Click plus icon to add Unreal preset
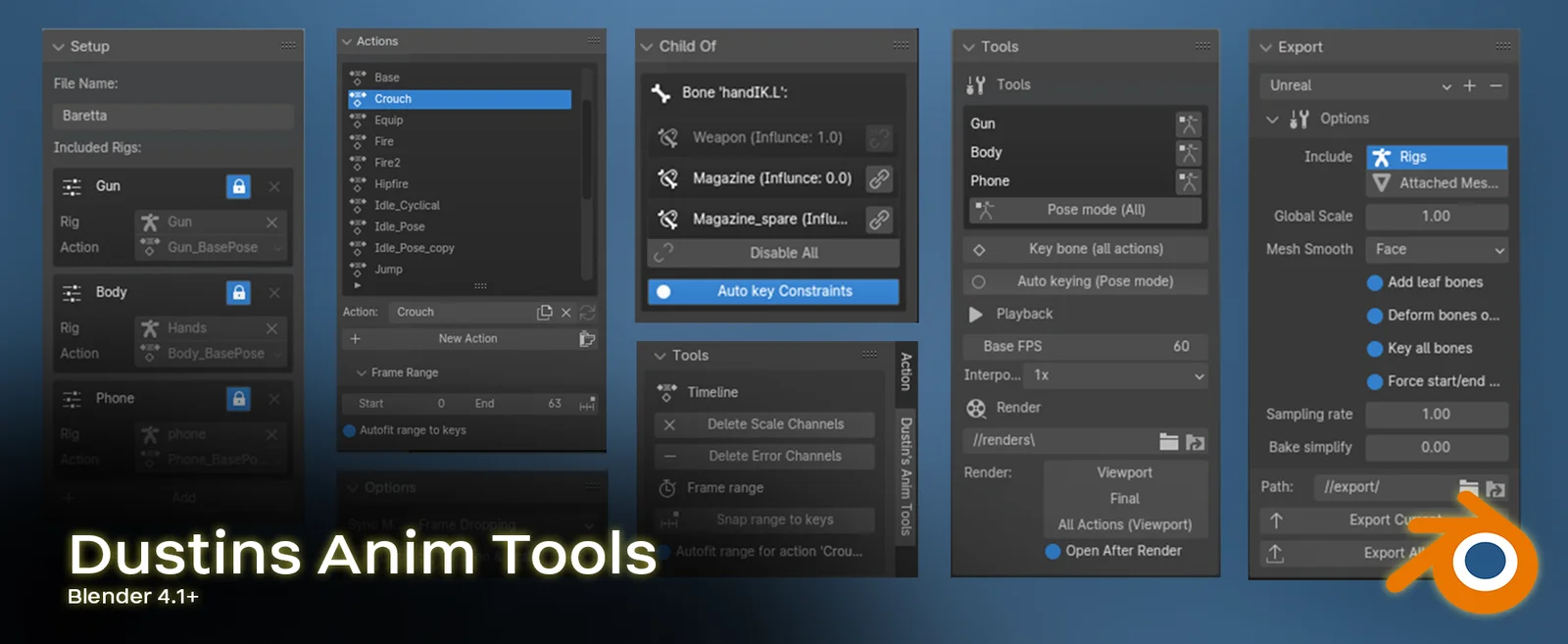This screenshot has width=1568, height=644. (1469, 86)
